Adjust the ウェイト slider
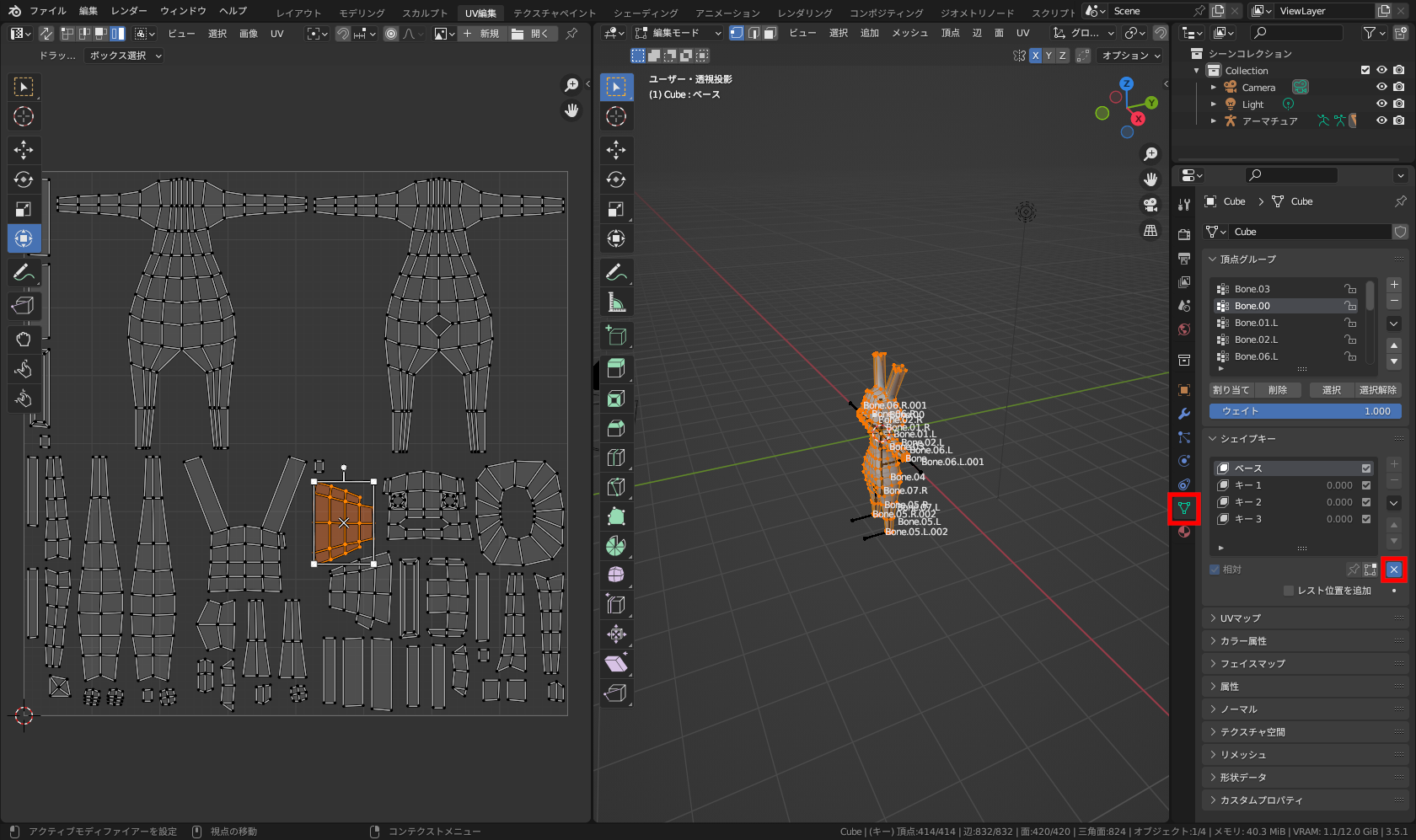 [1305, 411]
